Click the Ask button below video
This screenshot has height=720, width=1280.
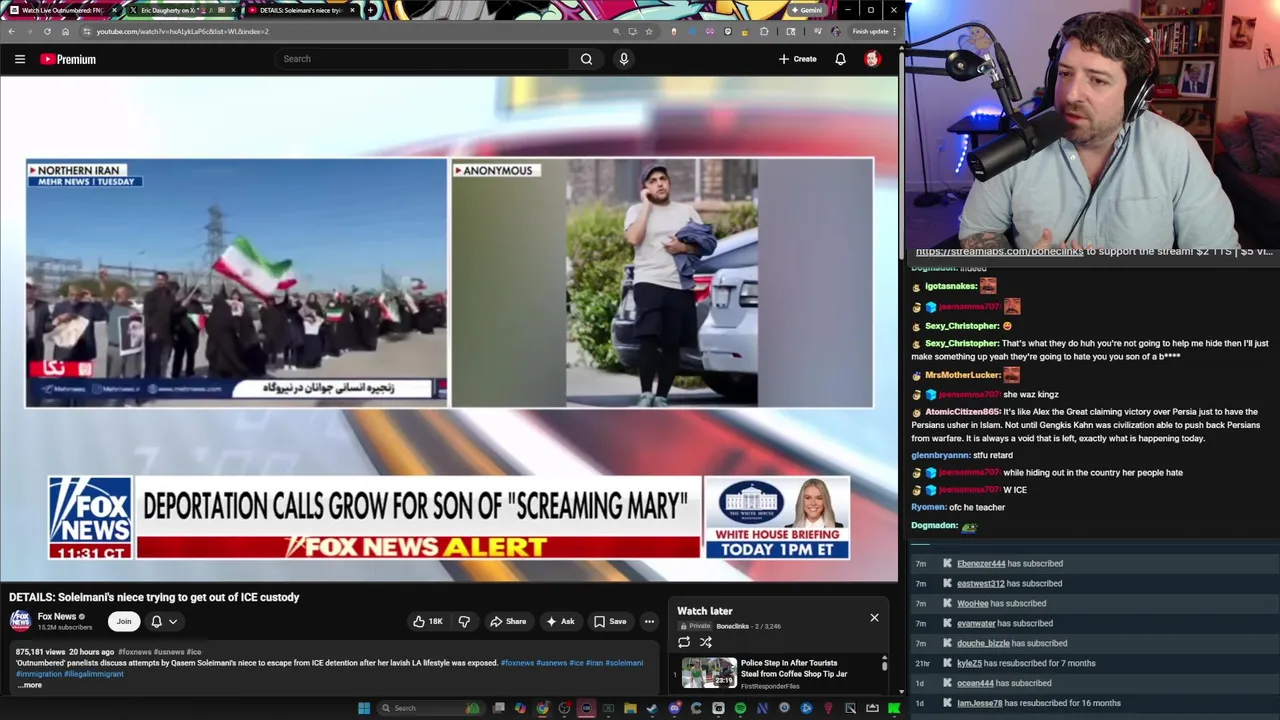coord(560,622)
